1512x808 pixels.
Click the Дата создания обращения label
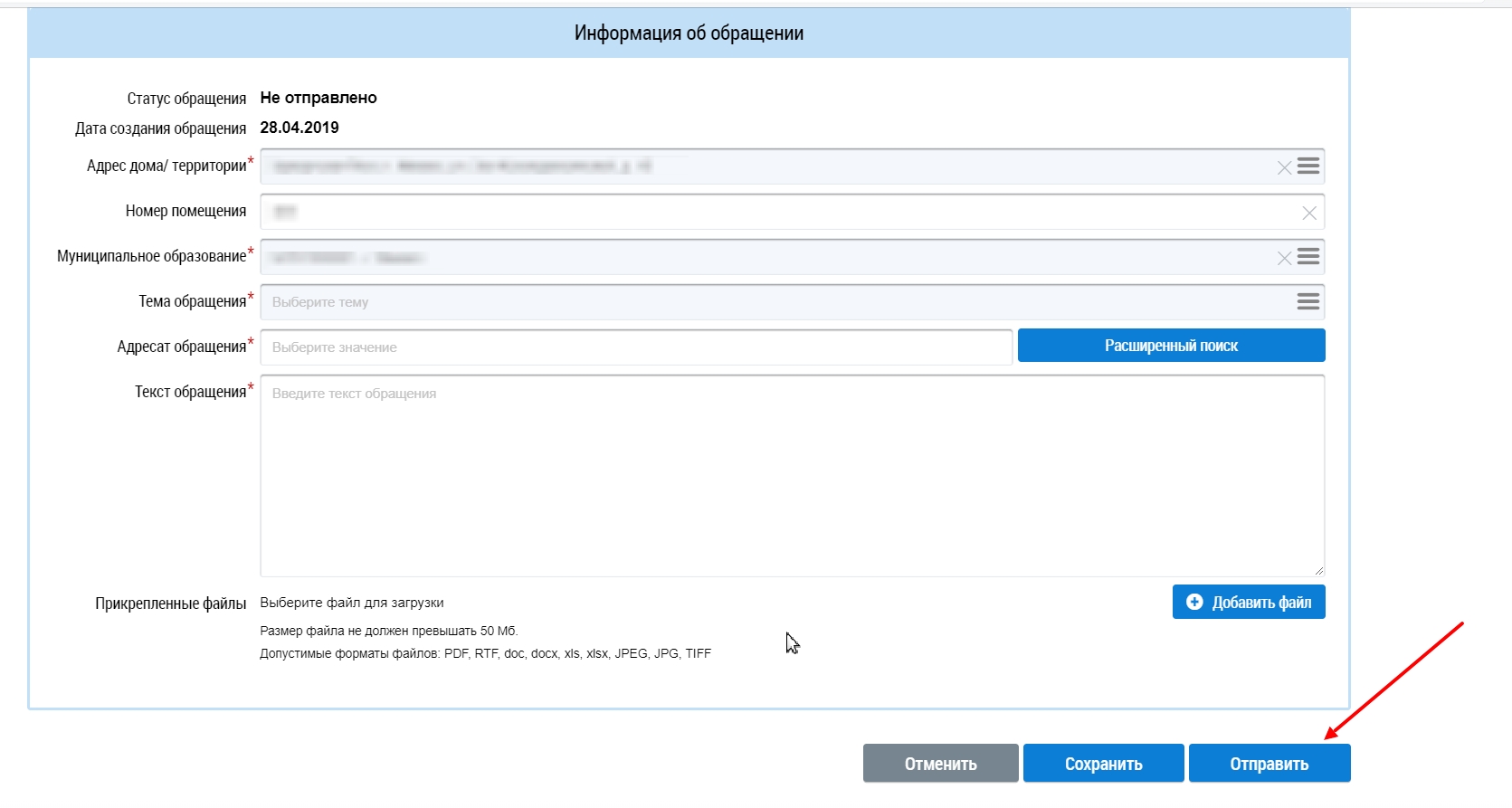(161, 128)
